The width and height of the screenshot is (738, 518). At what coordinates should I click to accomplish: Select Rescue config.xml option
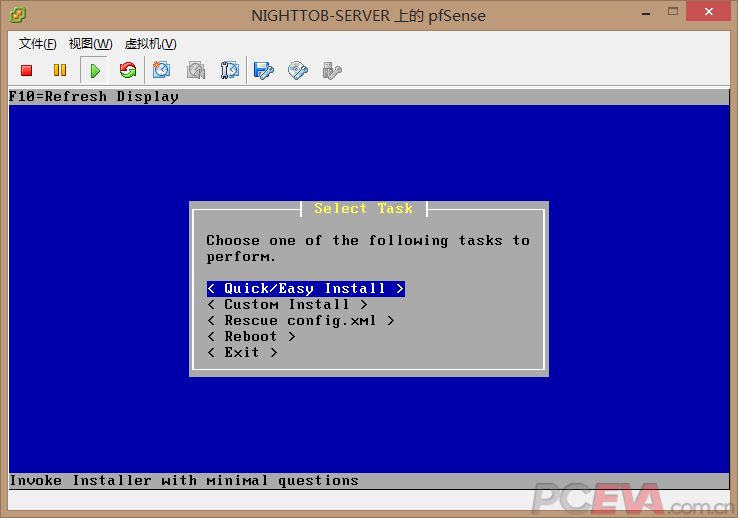coord(301,321)
